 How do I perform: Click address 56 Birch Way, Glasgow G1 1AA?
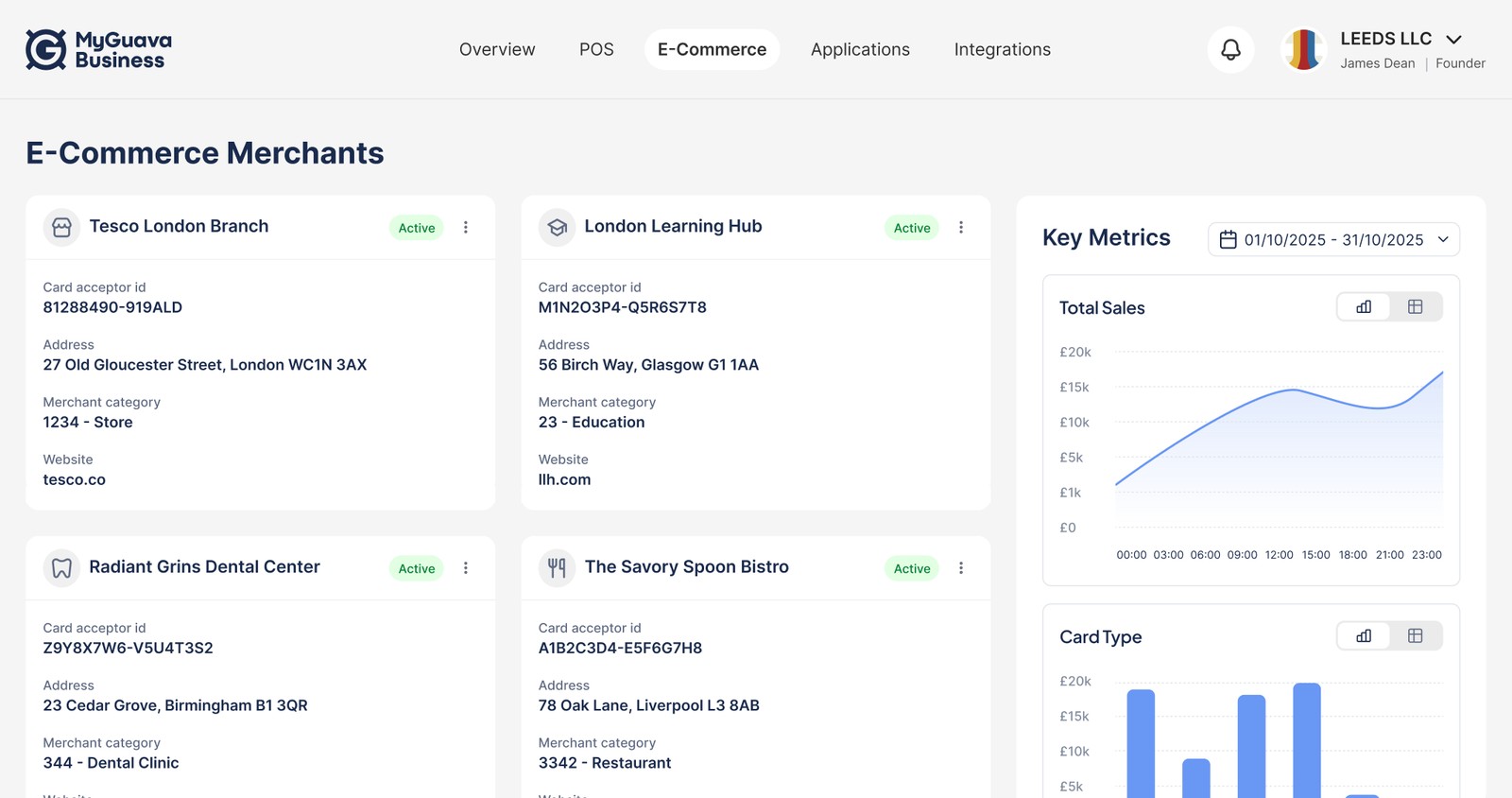click(648, 365)
